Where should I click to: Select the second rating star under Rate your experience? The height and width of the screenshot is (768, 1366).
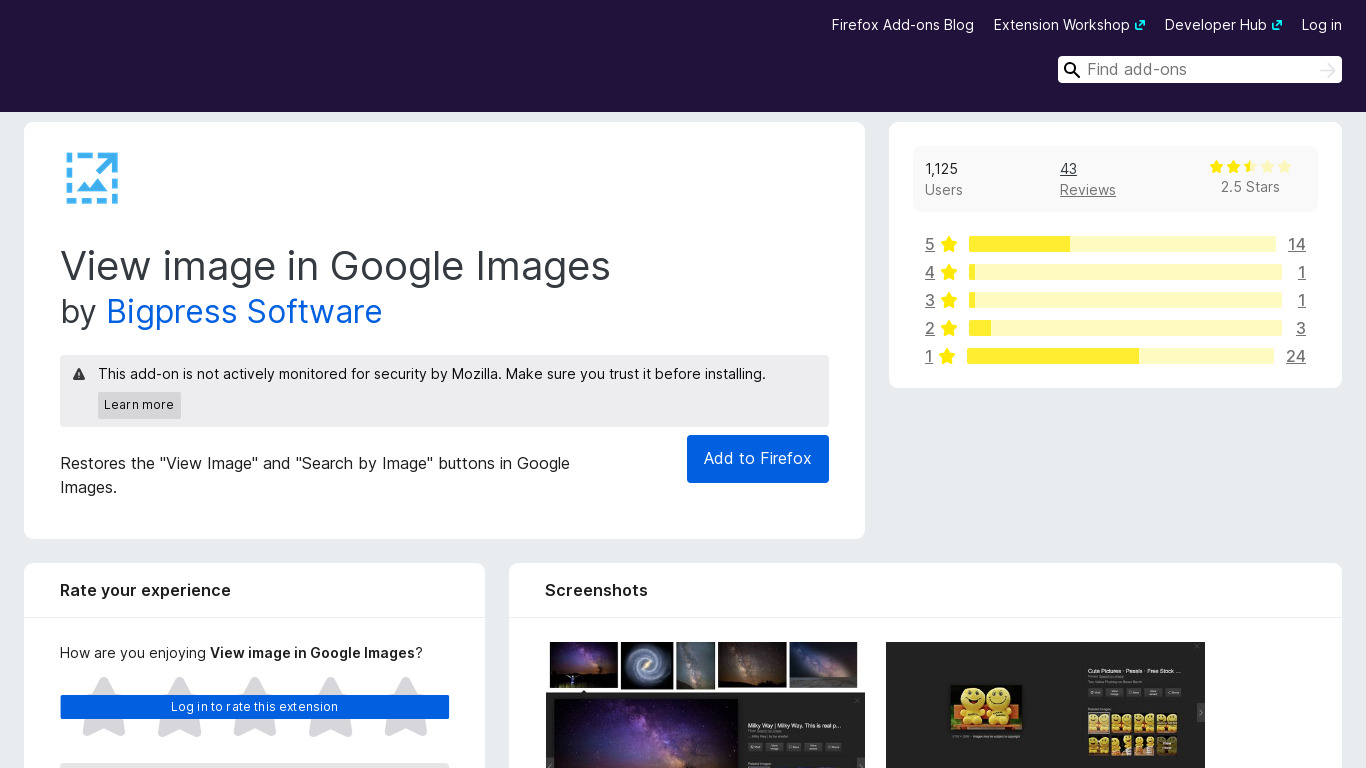pyautogui.click(x=179, y=707)
